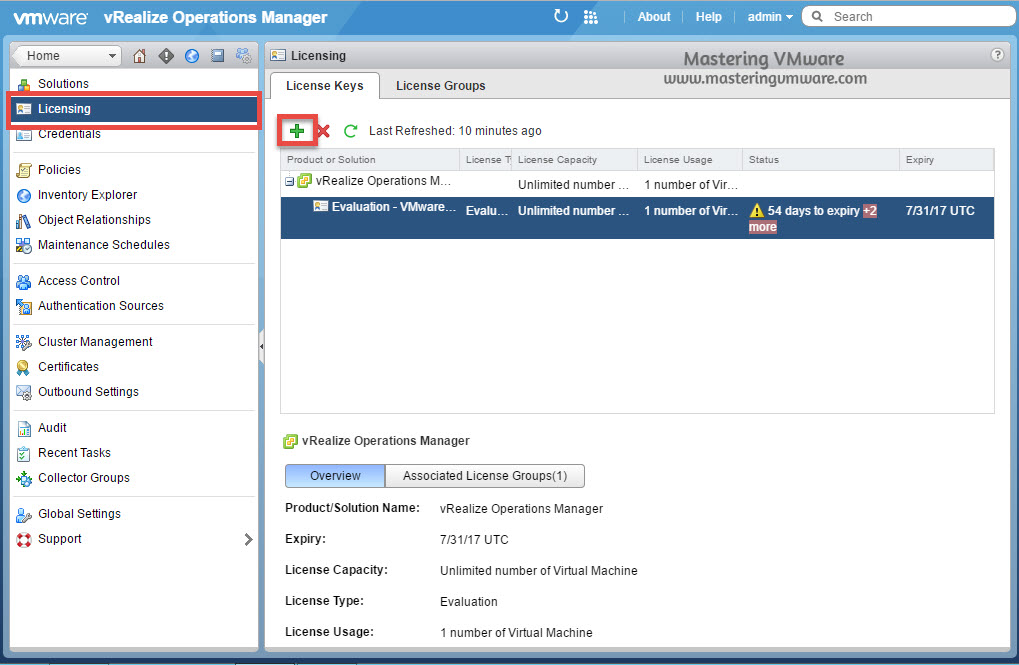Screen dimensions: 1019x665
Task: Sort by the Status column header
Action: 821,160
